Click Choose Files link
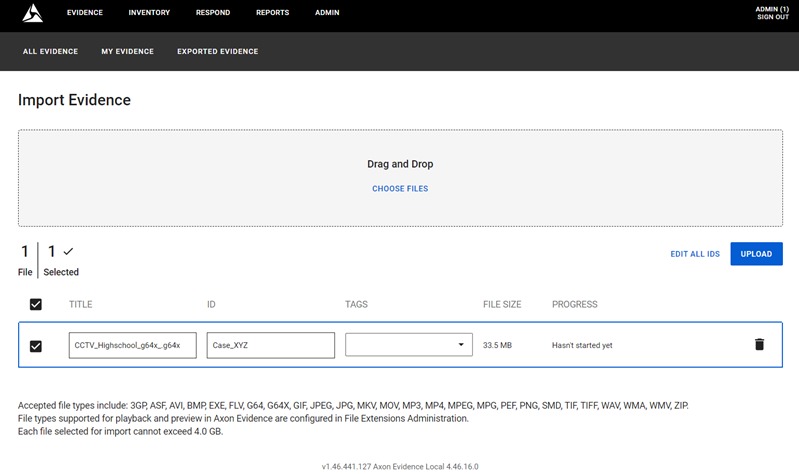 click(400, 189)
